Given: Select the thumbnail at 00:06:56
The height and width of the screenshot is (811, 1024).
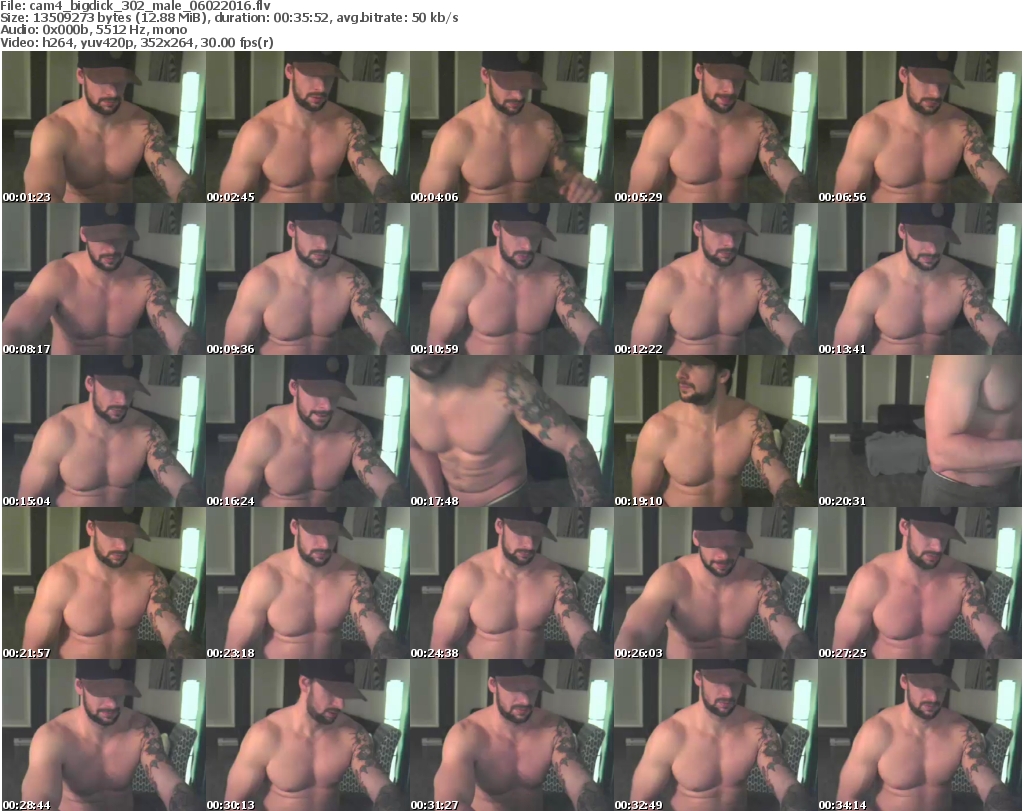Looking at the screenshot, I should (920, 127).
